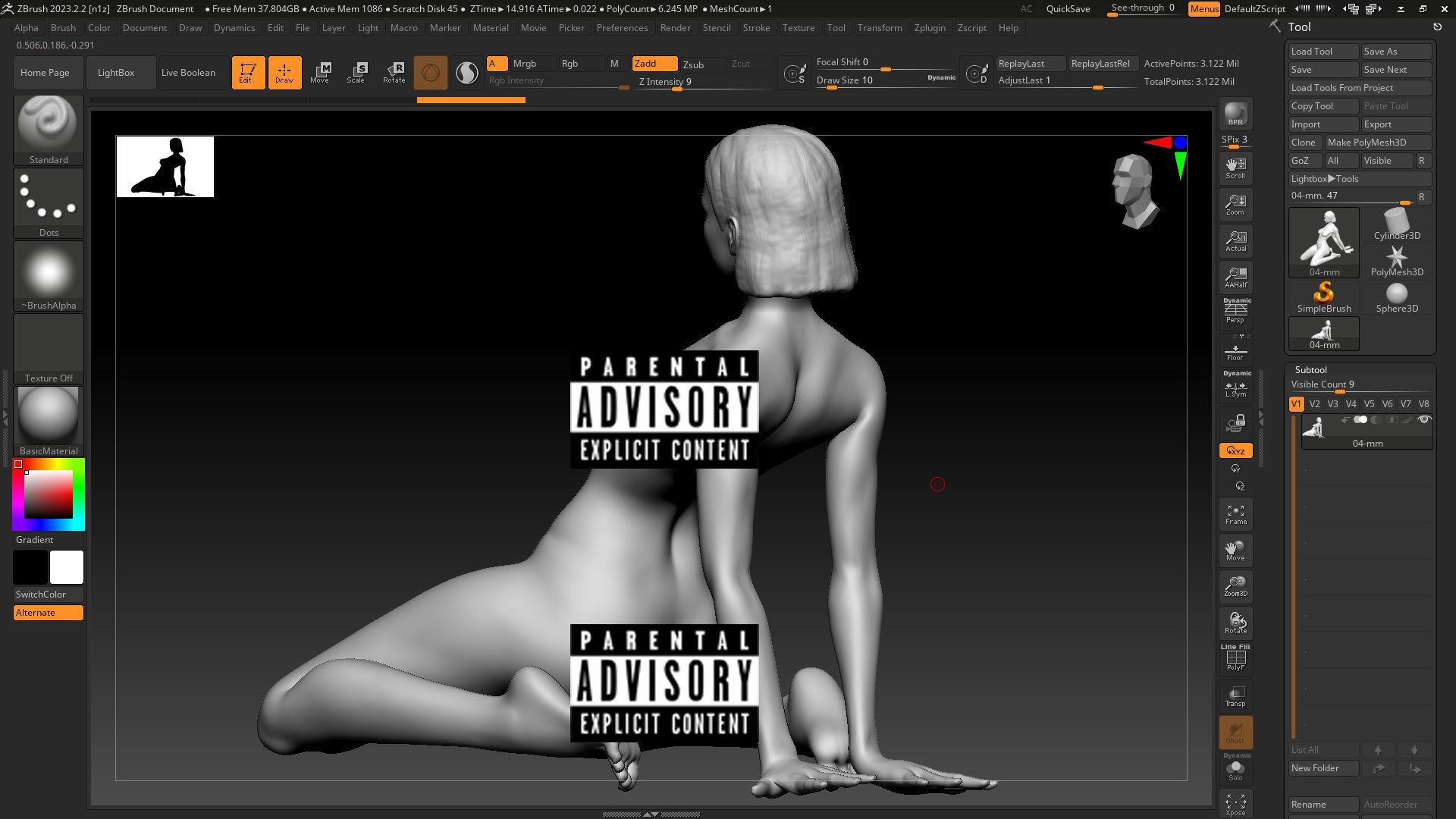Activate the Draw mode button
Image resolution: width=1456 pixels, height=819 pixels.
284,73
